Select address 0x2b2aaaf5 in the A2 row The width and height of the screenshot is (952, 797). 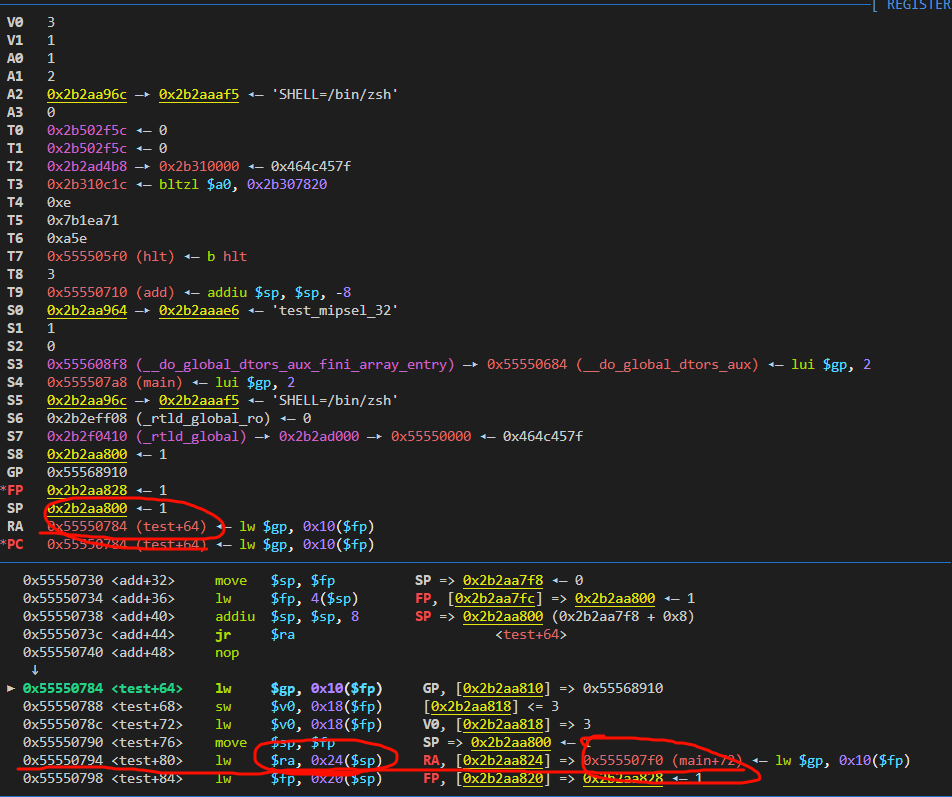click(199, 94)
